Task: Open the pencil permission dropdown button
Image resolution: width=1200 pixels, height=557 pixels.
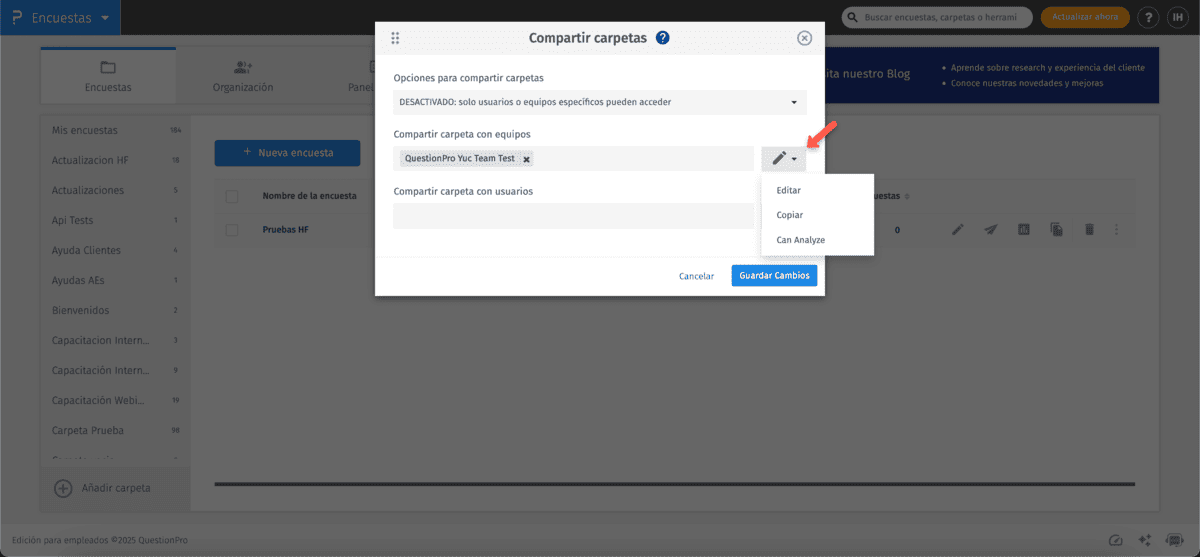Action: tap(784, 159)
